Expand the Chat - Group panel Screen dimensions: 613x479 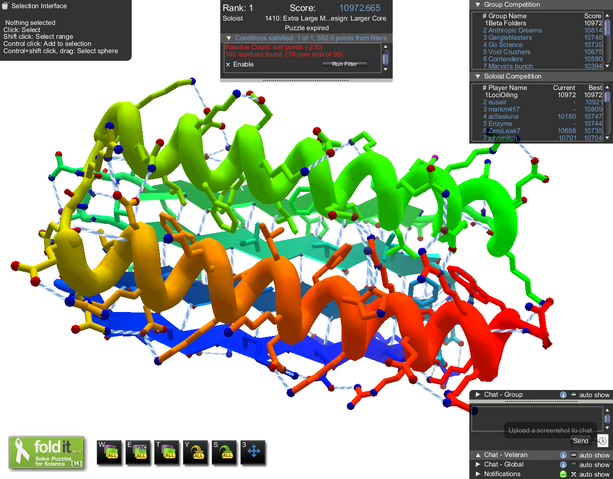pyautogui.click(x=477, y=395)
